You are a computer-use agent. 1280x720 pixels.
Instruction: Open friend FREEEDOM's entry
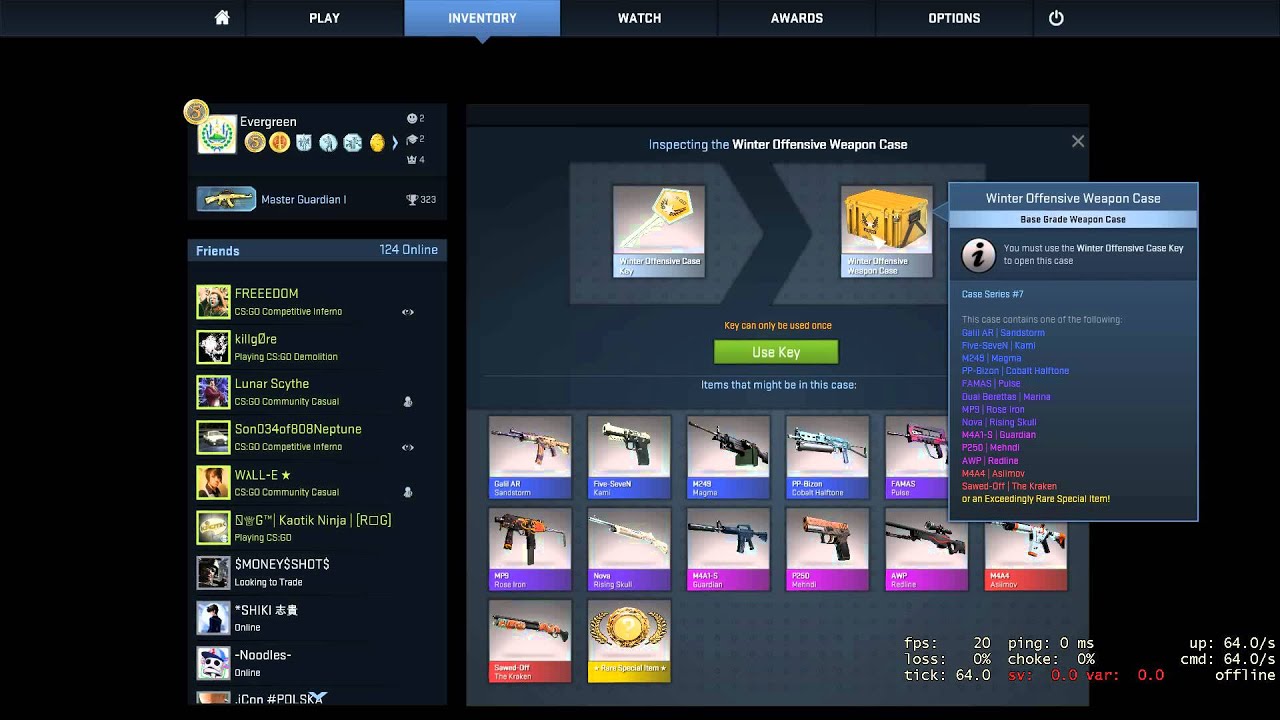pyautogui.click(x=317, y=301)
